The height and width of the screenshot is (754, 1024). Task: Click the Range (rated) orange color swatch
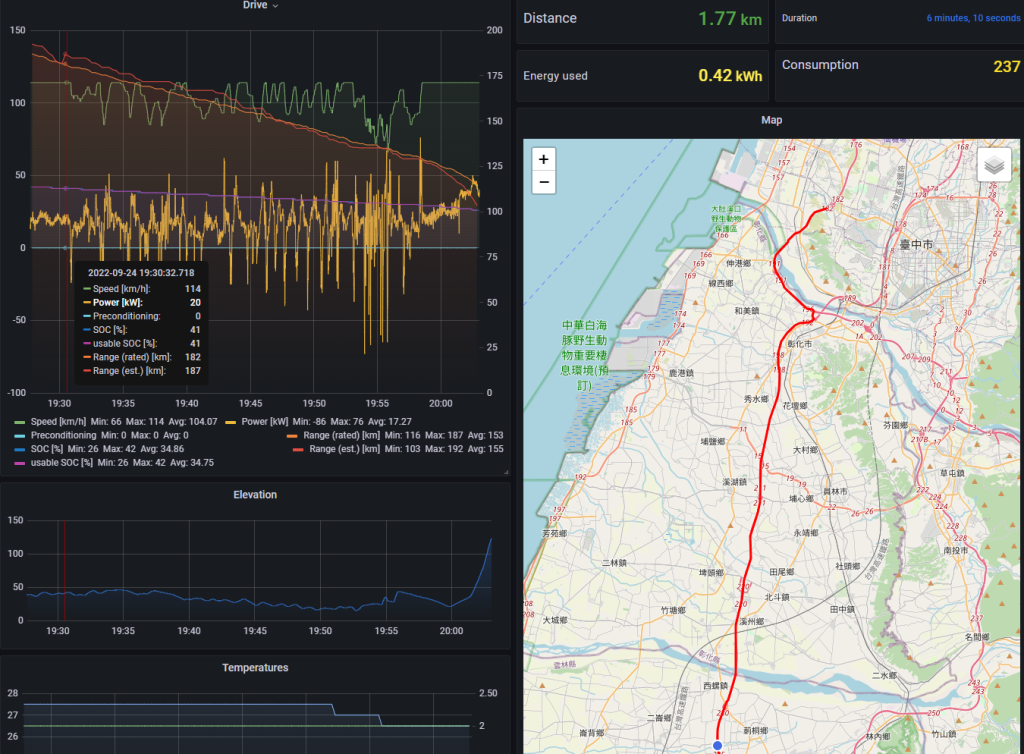tap(293, 436)
